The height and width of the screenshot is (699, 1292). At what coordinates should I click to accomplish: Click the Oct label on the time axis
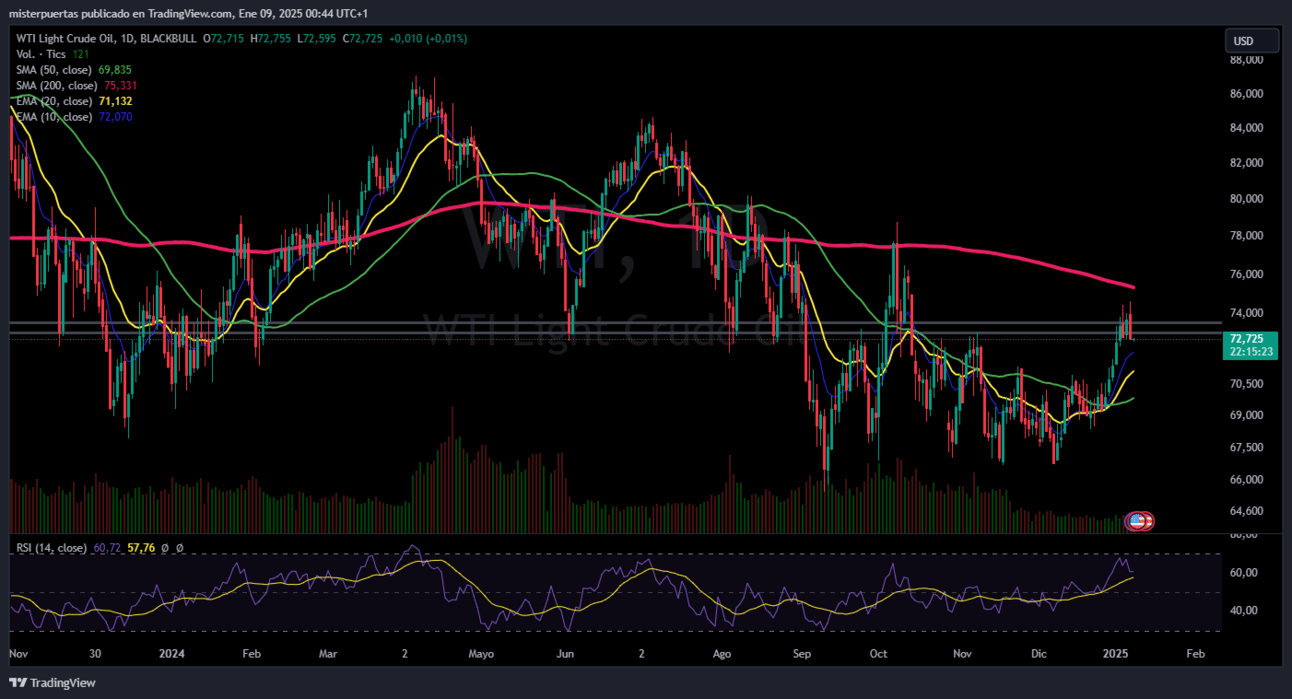879,653
